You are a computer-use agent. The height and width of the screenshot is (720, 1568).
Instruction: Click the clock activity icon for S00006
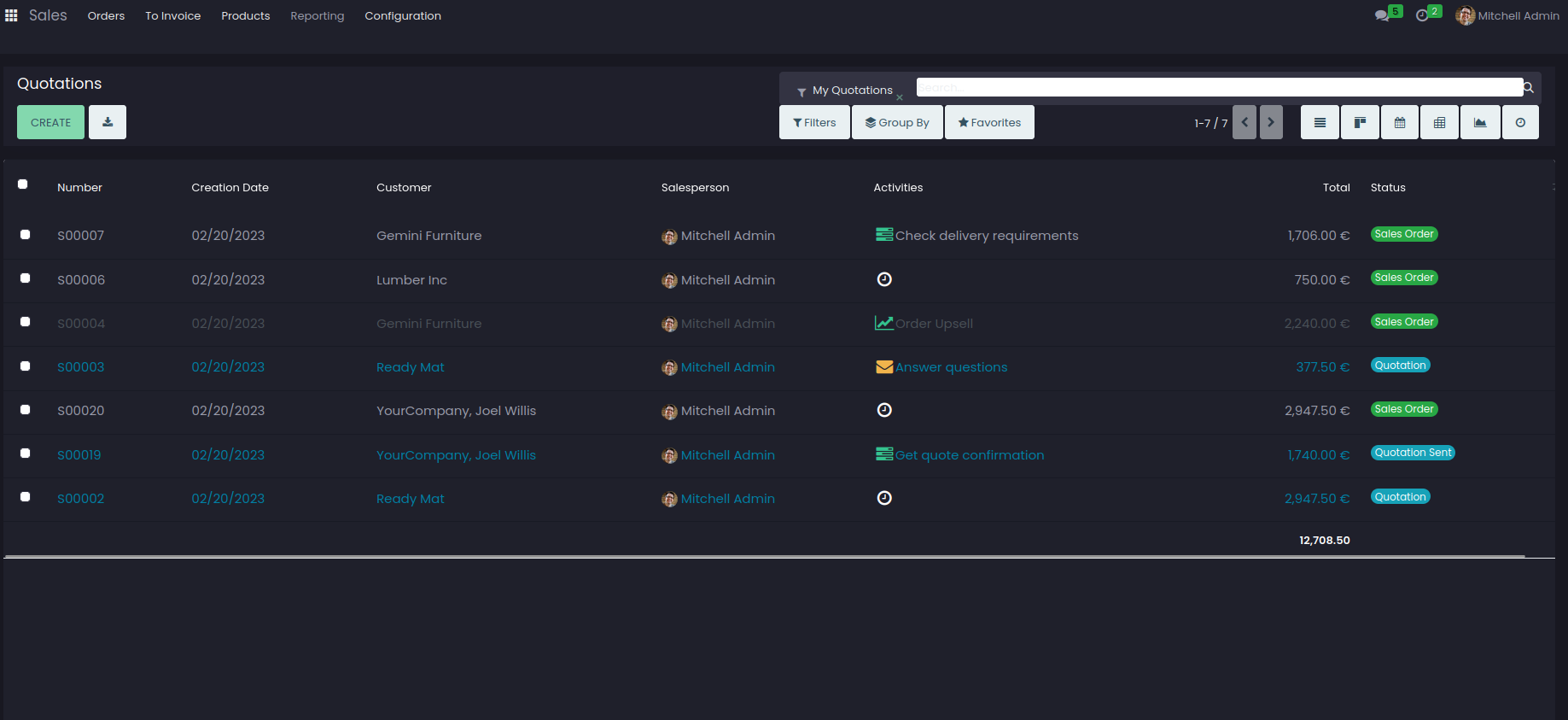coord(884,279)
